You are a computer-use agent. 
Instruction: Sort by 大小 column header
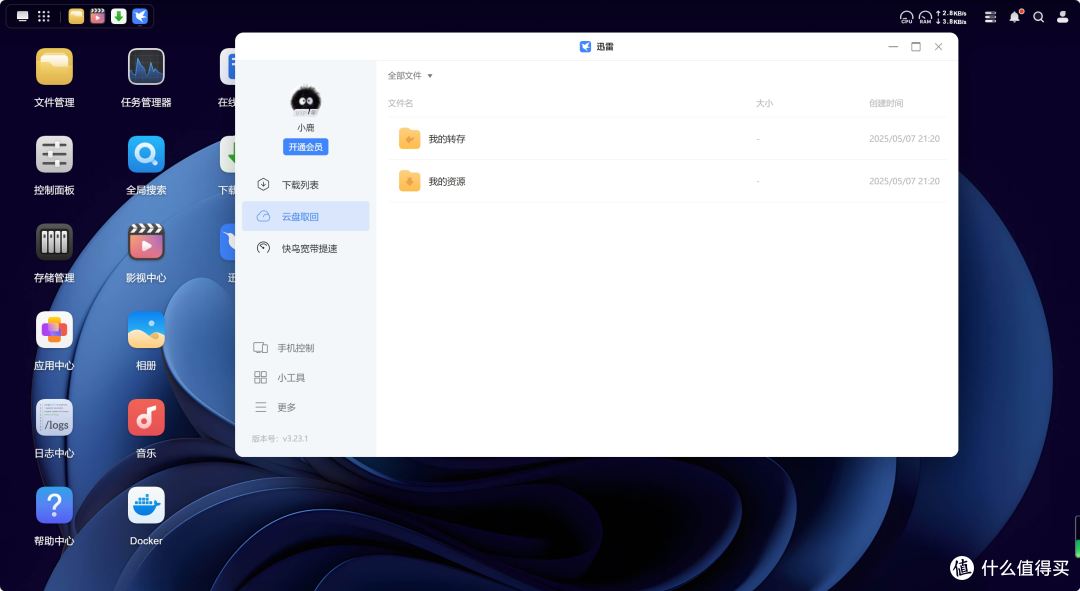764,103
